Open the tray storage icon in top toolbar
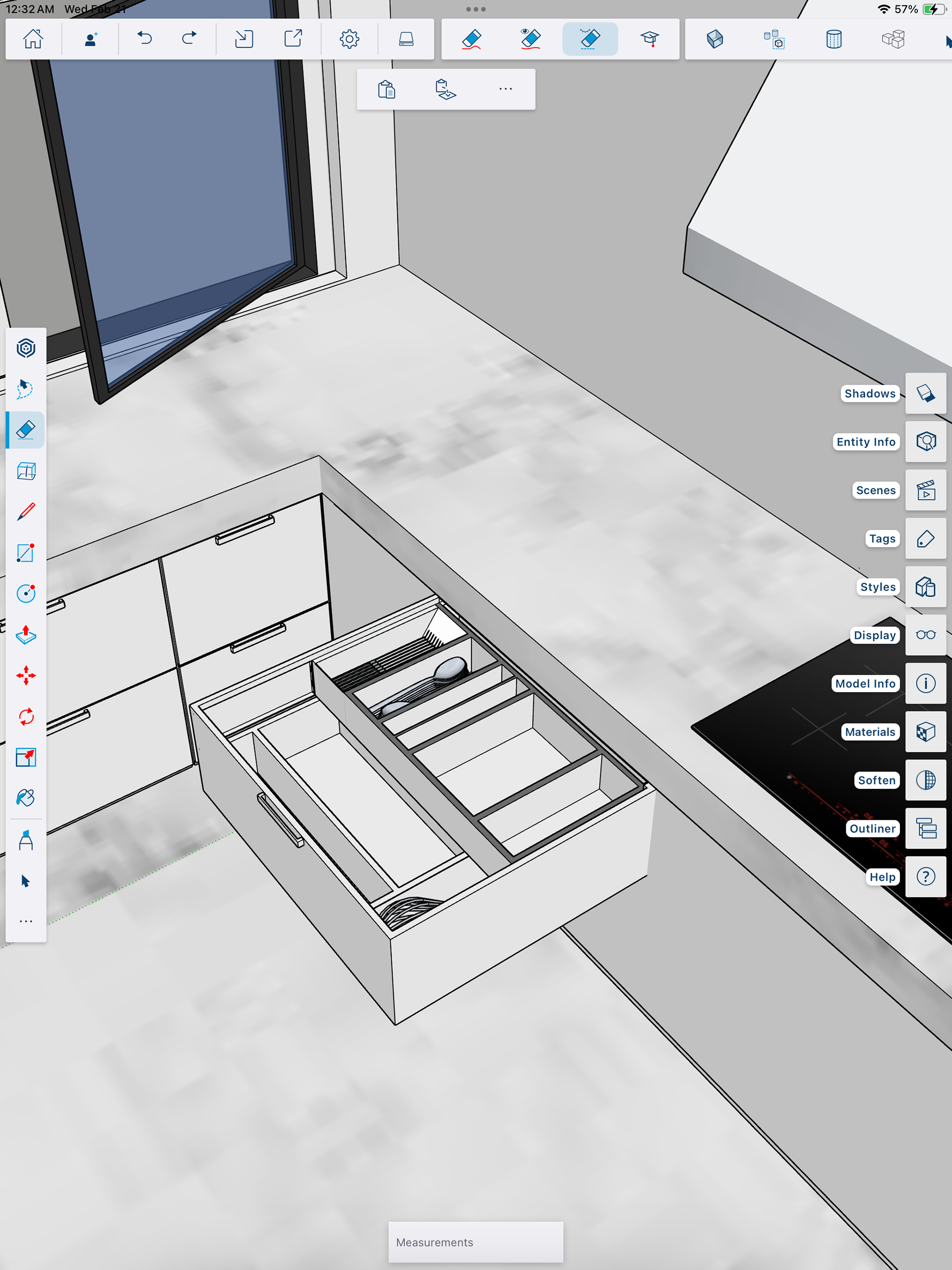Viewport: 952px width, 1270px height. tap(406, 39)
